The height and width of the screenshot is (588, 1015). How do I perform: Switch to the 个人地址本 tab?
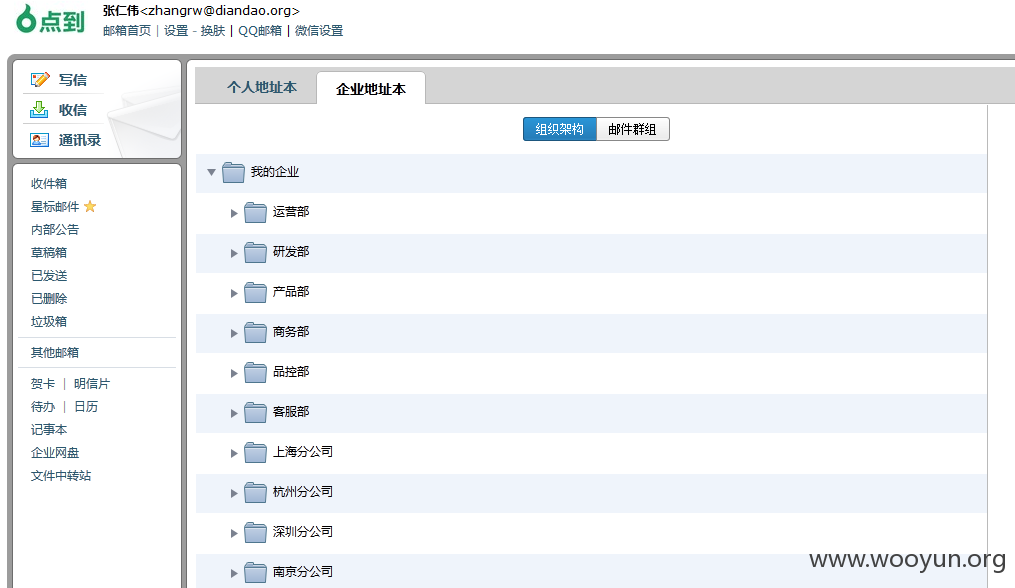click(262, 87)
